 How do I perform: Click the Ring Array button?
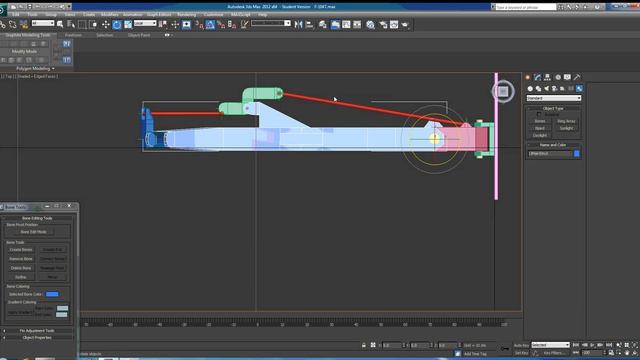tap(566, 121)
